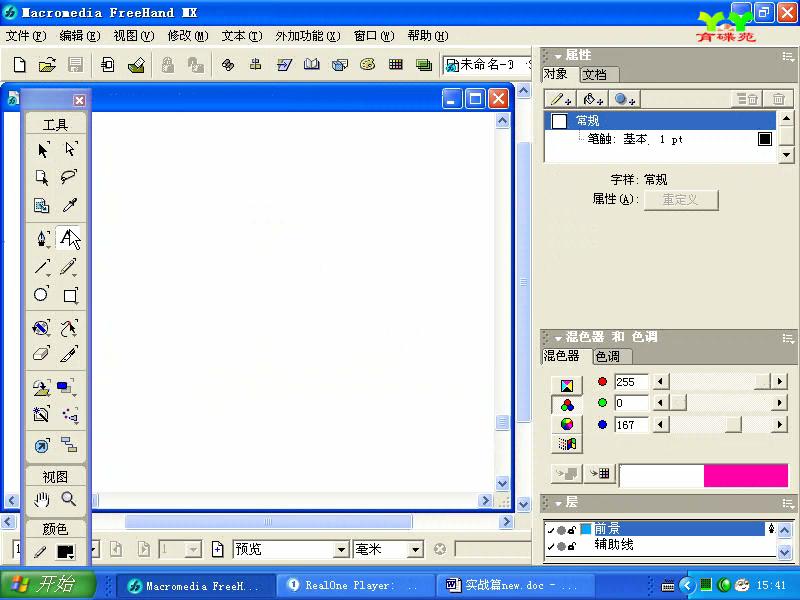The height and width of the screenshot is (600, 800).
Task: Choose the Pencil tool
Action: (68, 267)
